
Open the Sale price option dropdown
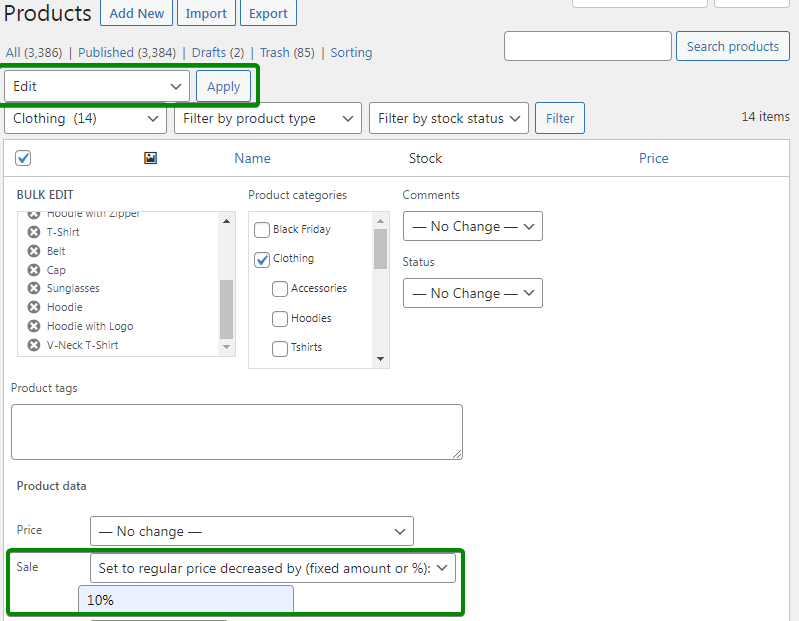273,568
